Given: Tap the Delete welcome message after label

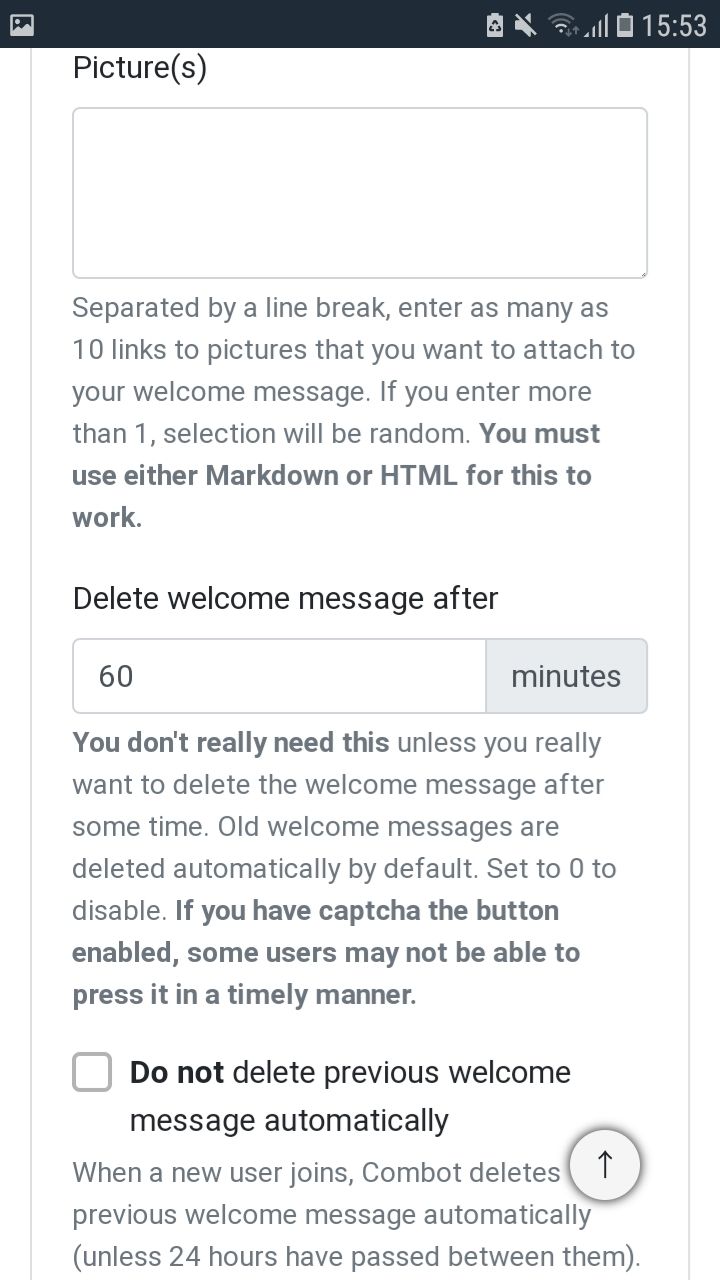Looking at the screenshot, I should point(285,598).
